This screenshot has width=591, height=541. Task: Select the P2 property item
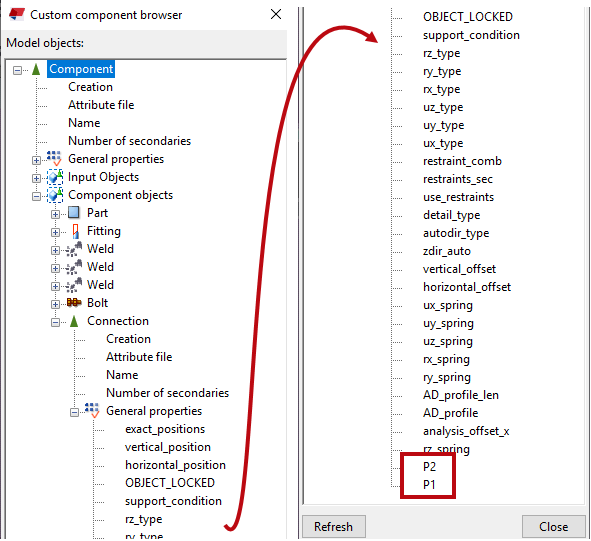coord(429,467)
